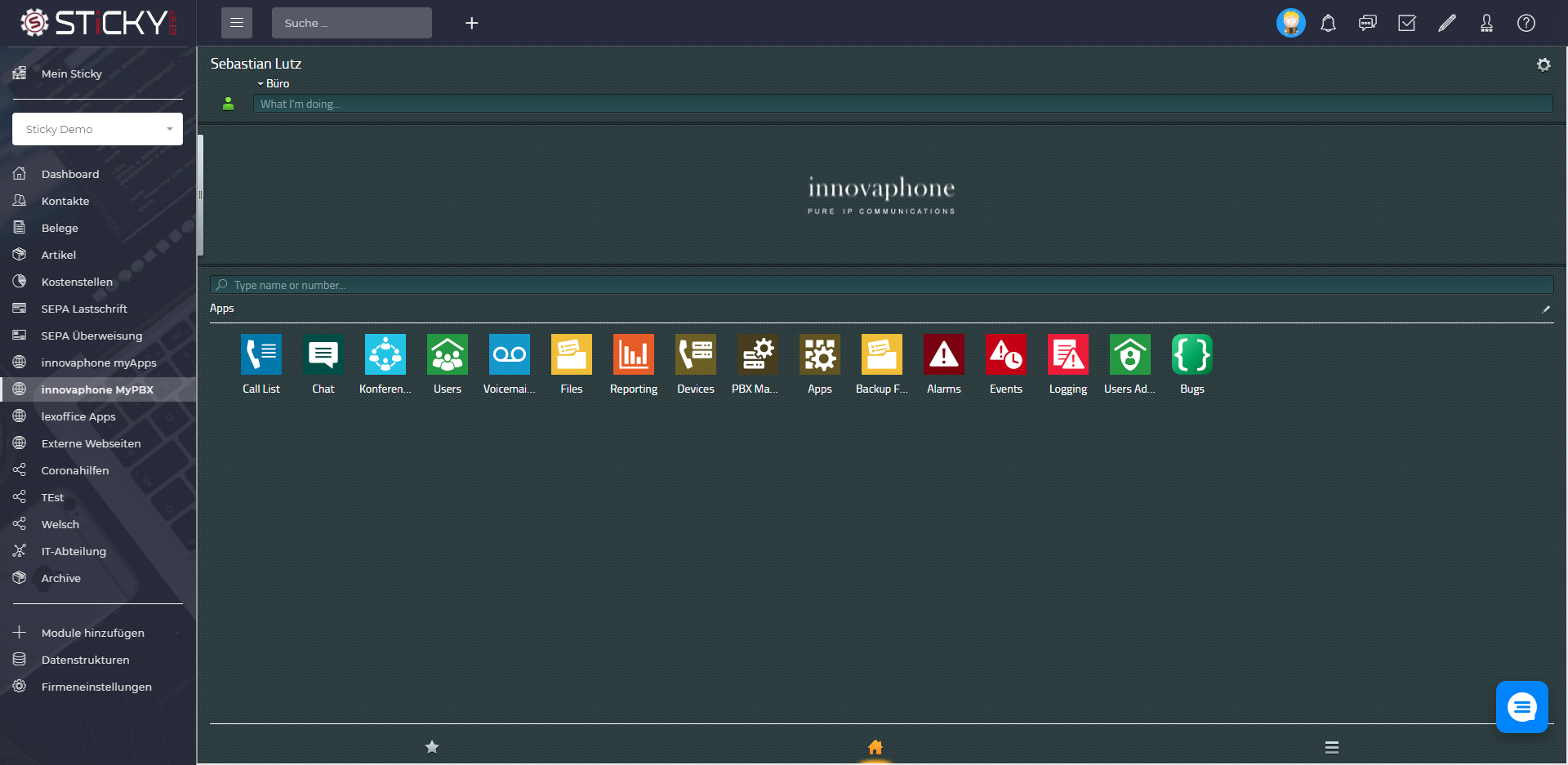Image resolution: width=1568 pixels, height=765 pixels.
Task: Open Firmeneinstellungen in the sidebar
Action: [98, 687]
